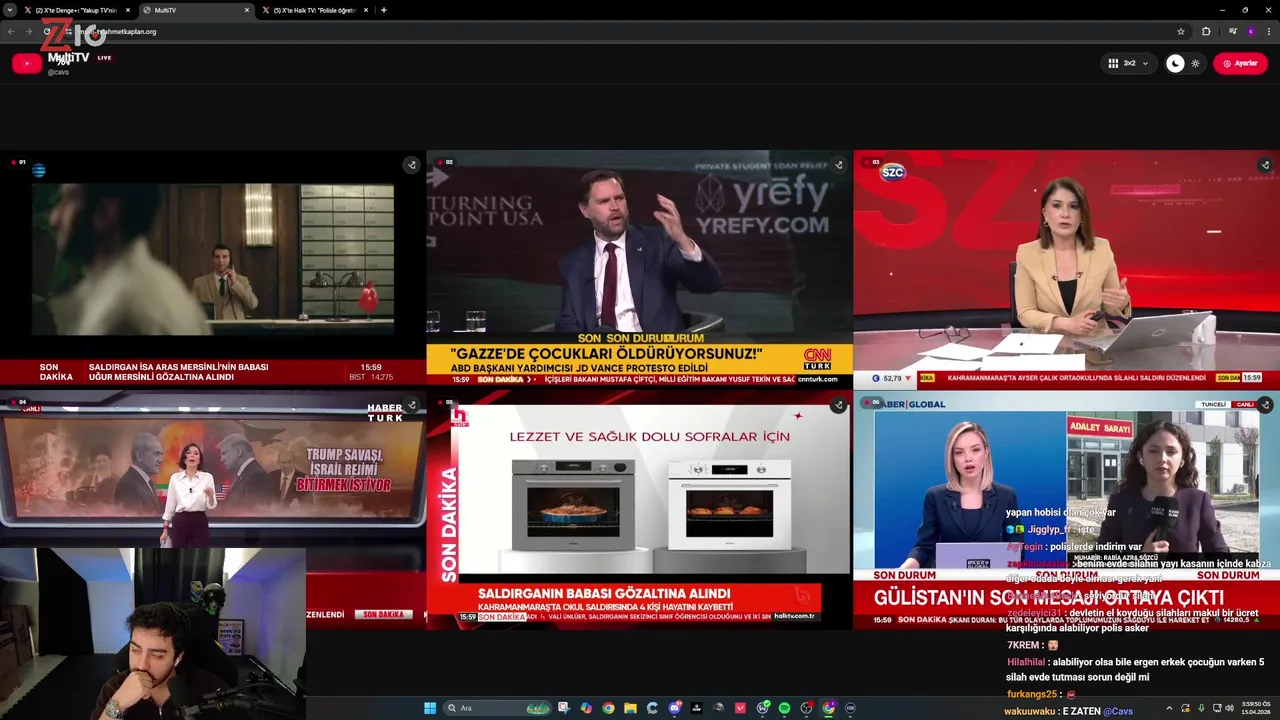This screenshot has height=720, width=1280.
Task: Open Copilot from the taskbar
Action: click(586, 708)
